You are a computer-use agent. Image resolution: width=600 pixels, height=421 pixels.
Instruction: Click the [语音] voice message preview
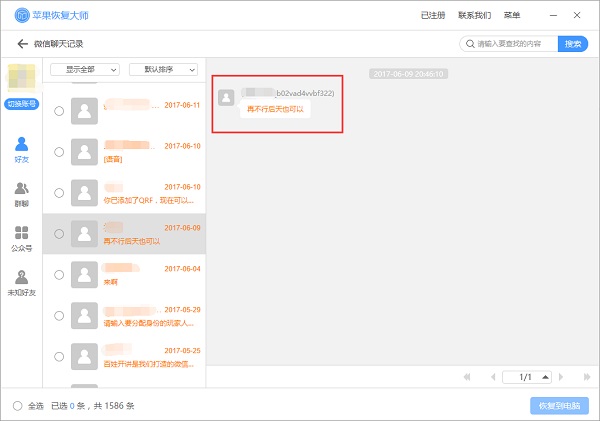113,159
